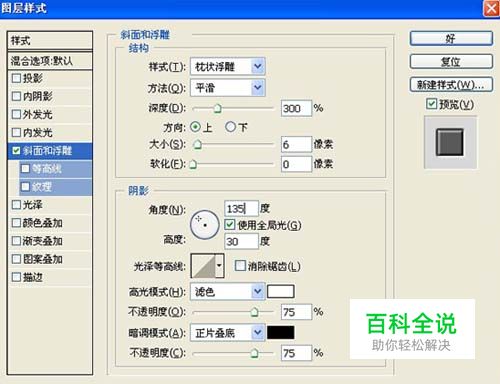
Task: Enable the 外发光 outer glow checkbox
Action: coord(16,114)
